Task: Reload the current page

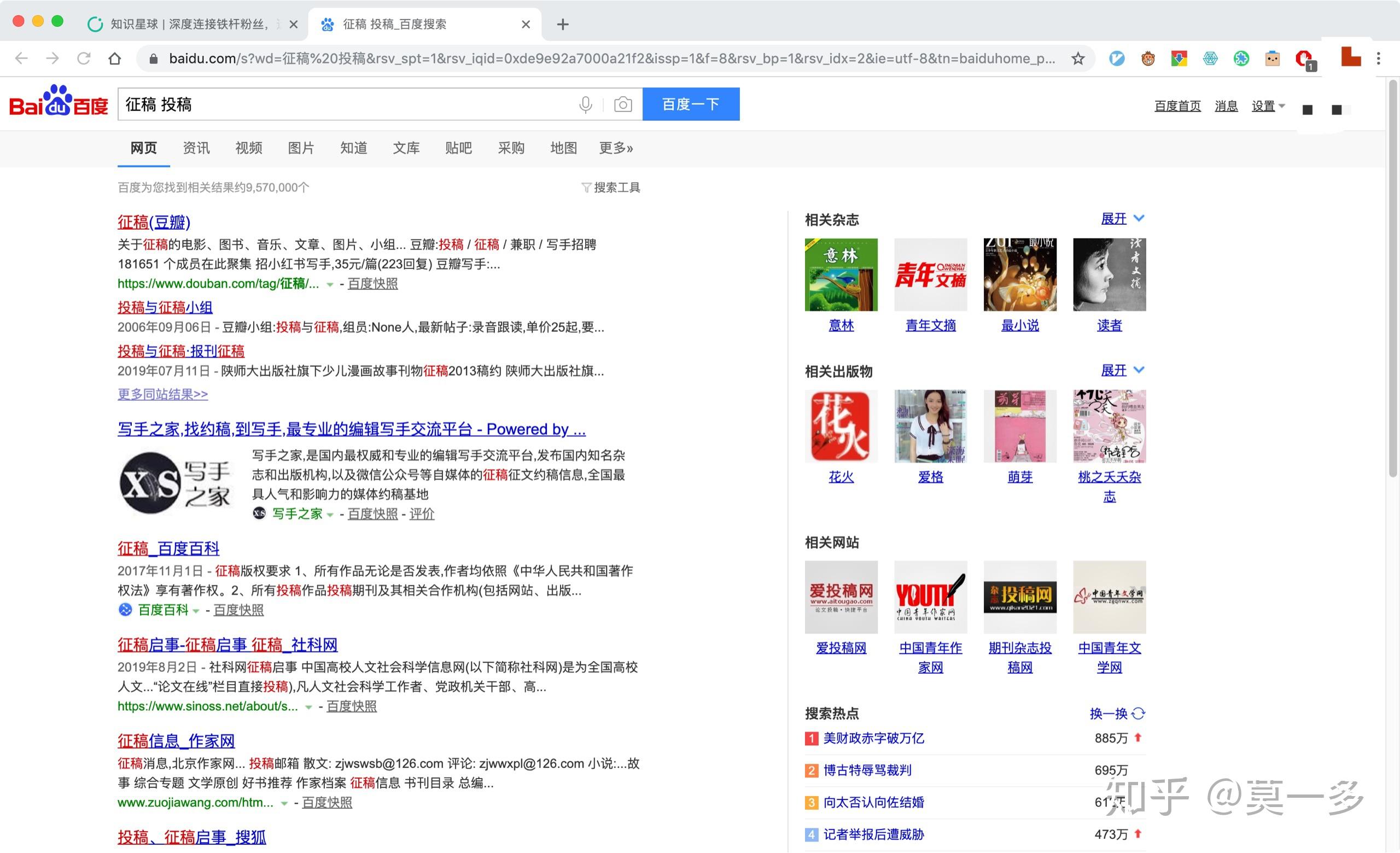Action: 84,59
